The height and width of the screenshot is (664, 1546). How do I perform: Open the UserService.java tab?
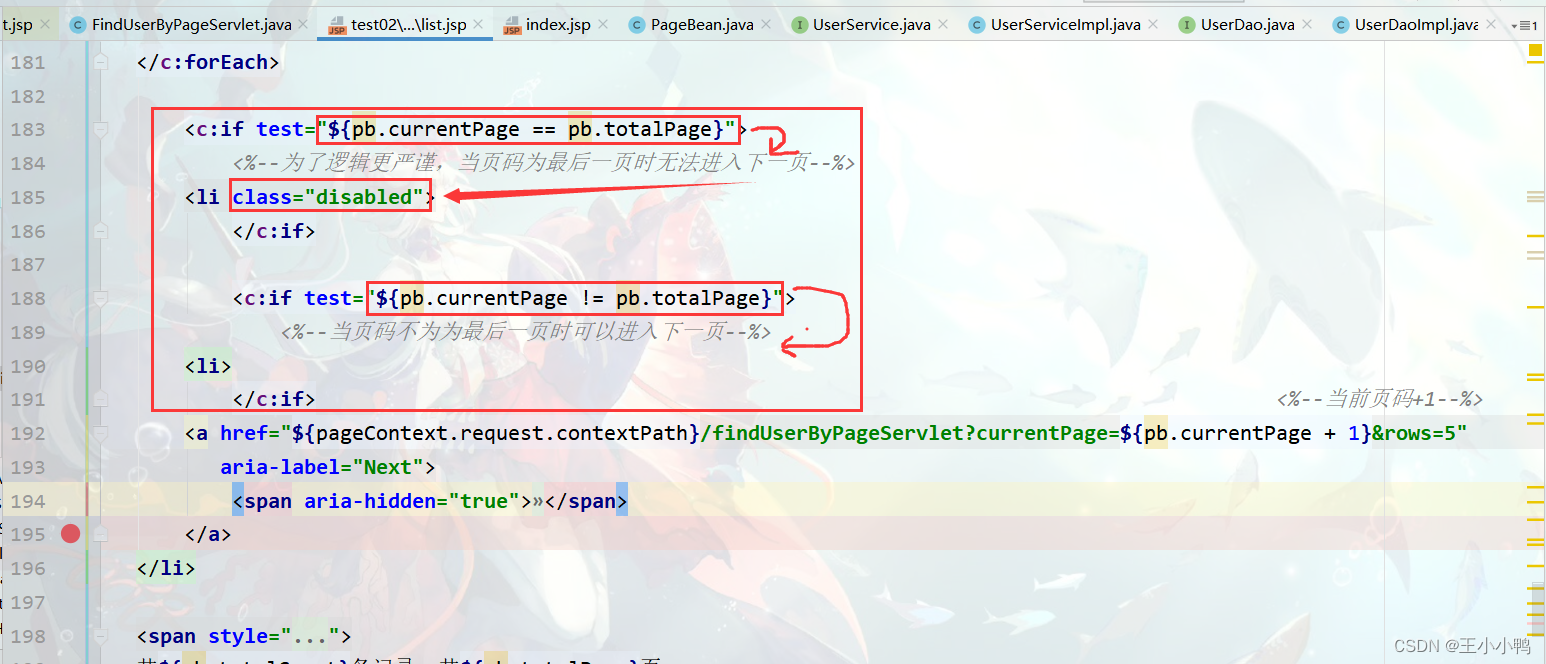click(871, 25)
